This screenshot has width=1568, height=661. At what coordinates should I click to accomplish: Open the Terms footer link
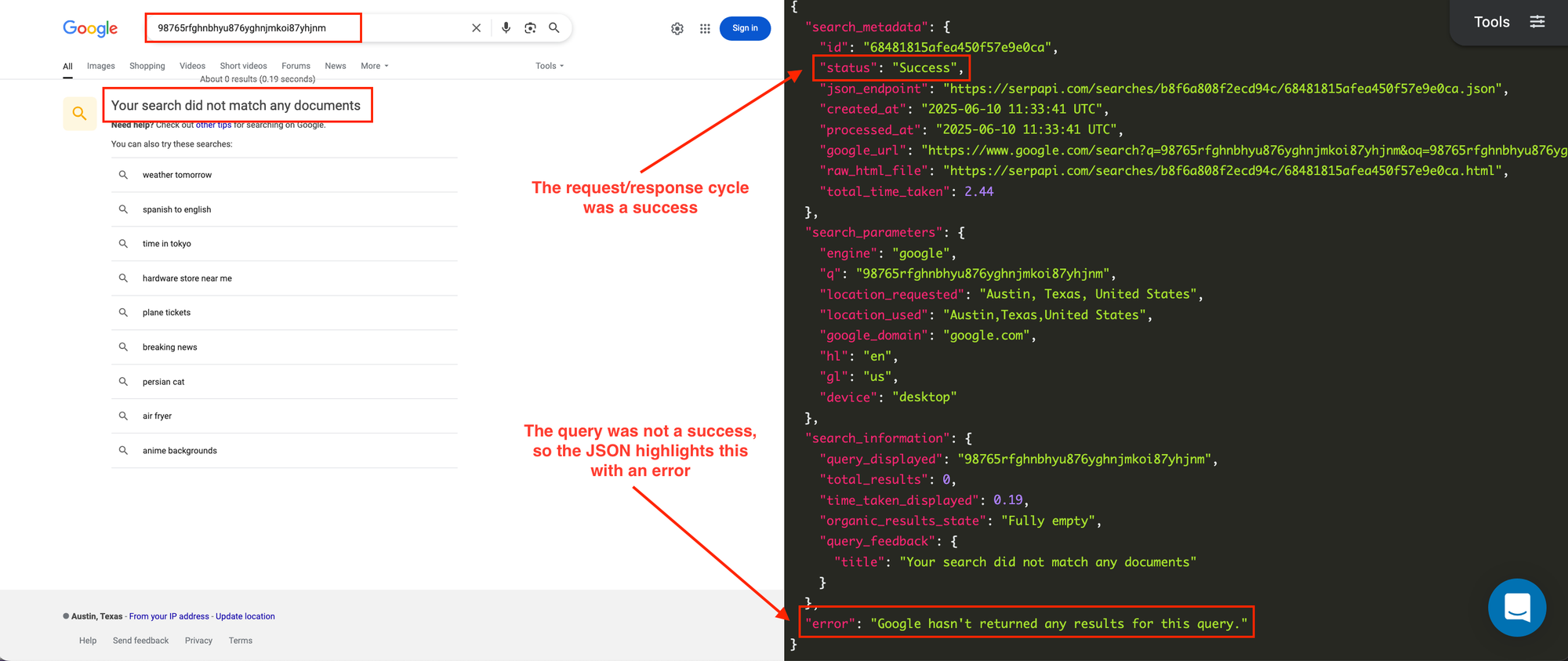241,641
